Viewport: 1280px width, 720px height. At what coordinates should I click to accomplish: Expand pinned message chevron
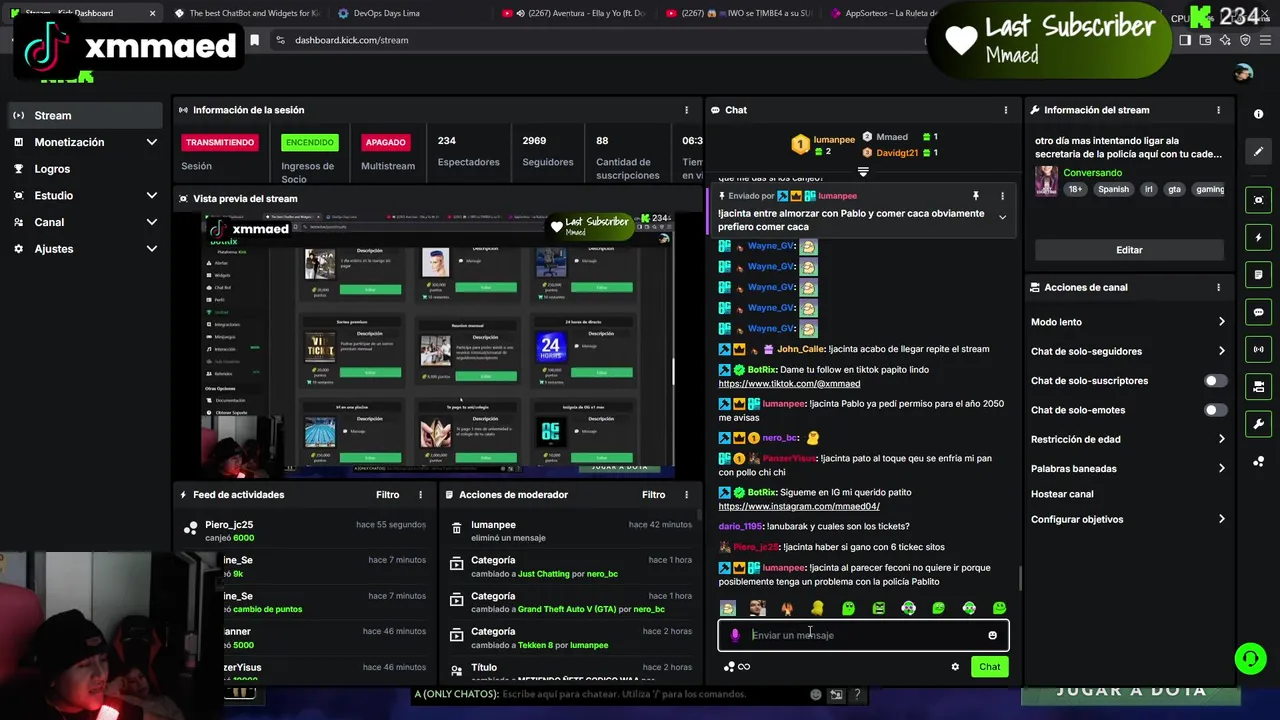coord(1002,218)
